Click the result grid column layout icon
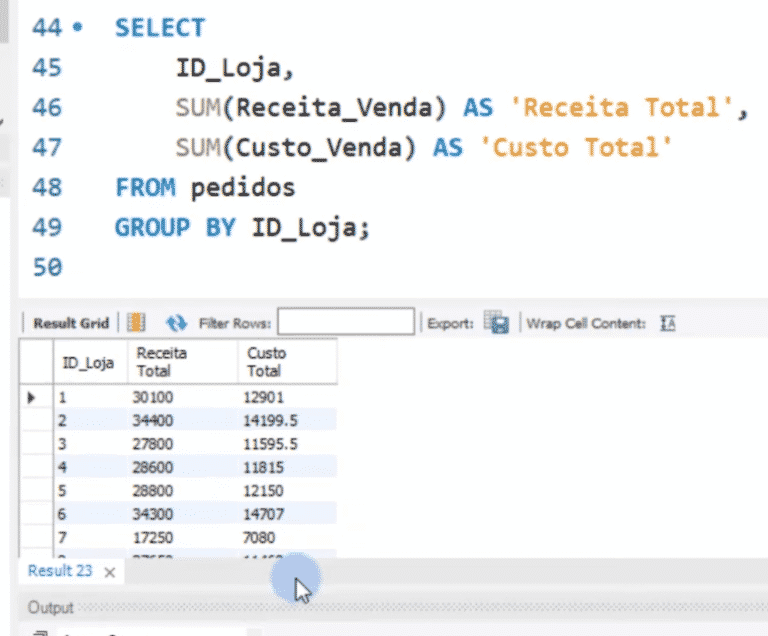The width and height of the screenshot is (768, 636). pyautogui.click(x=136, y=323)
